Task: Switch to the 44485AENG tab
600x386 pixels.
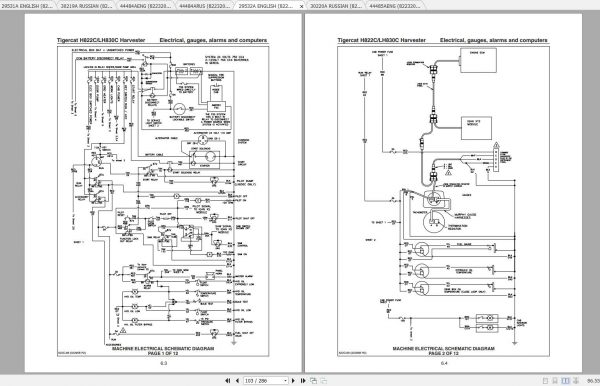Action: tap(395, 6)
